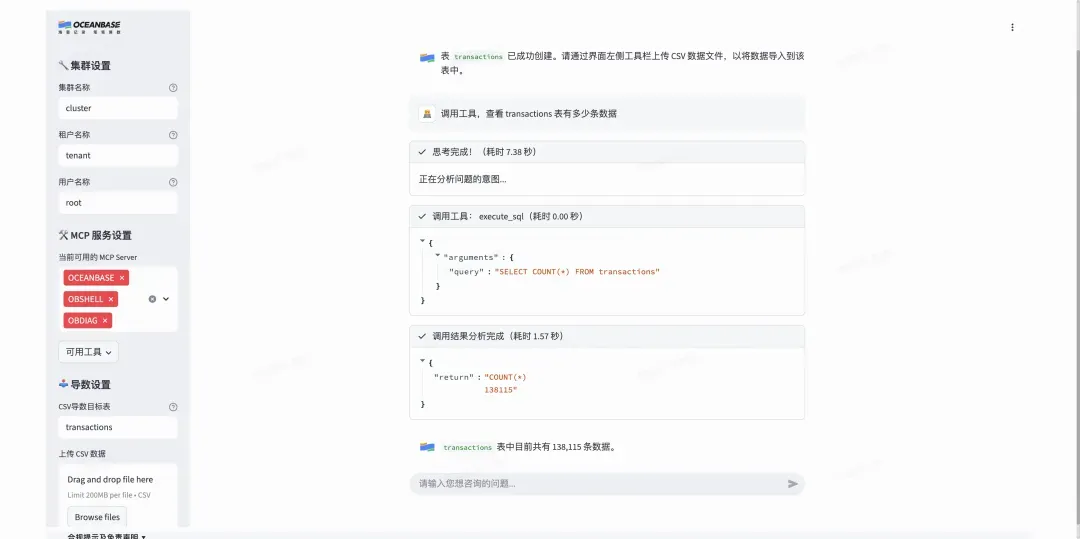
Task: Click the 上传 CSV 数据 label
Action: 82,454
